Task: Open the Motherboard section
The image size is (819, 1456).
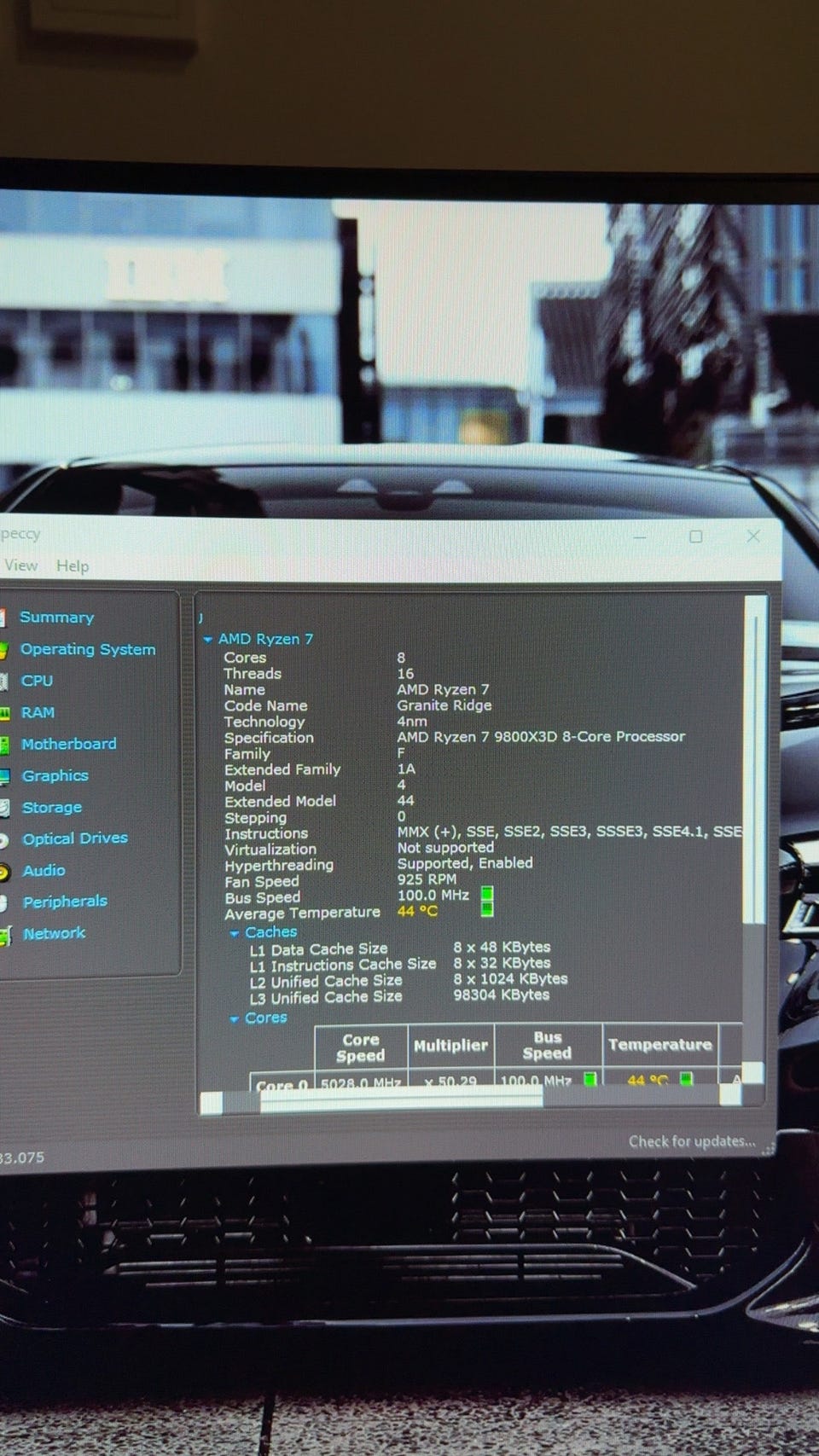Action: tap(68, 744)
